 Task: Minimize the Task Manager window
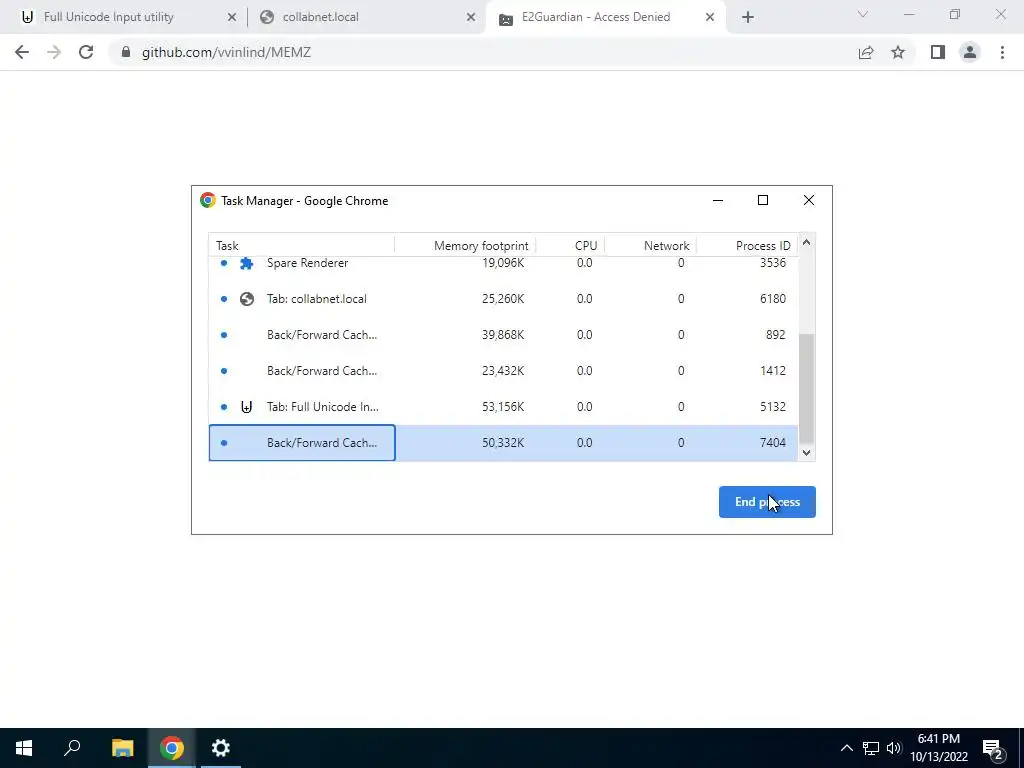(x=718, y=200)
